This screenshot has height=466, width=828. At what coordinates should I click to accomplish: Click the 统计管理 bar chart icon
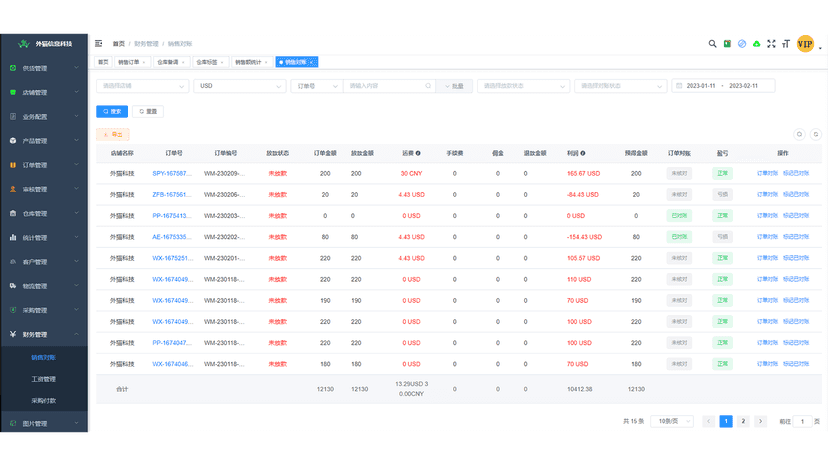13,238
